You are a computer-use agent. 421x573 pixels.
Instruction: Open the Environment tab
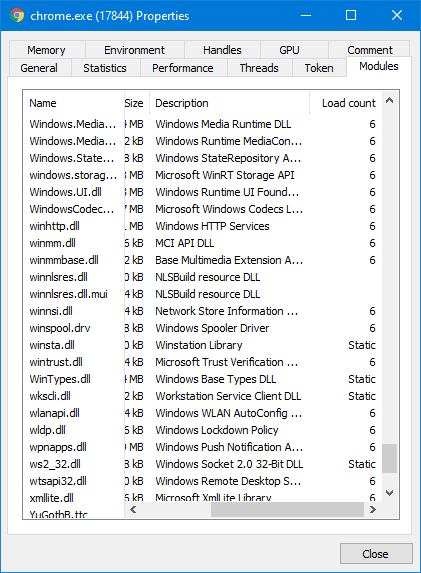click(134, 50)
